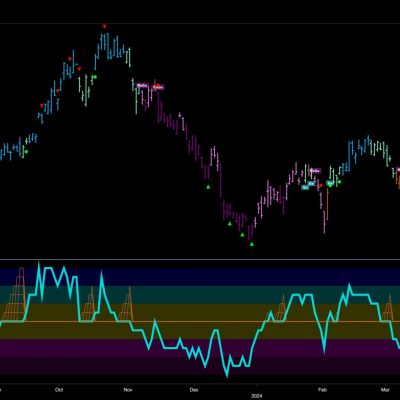The image size is (400, 400).
Task: Click the 2024 year label on the axis
Action: click(x=257, y=396)
